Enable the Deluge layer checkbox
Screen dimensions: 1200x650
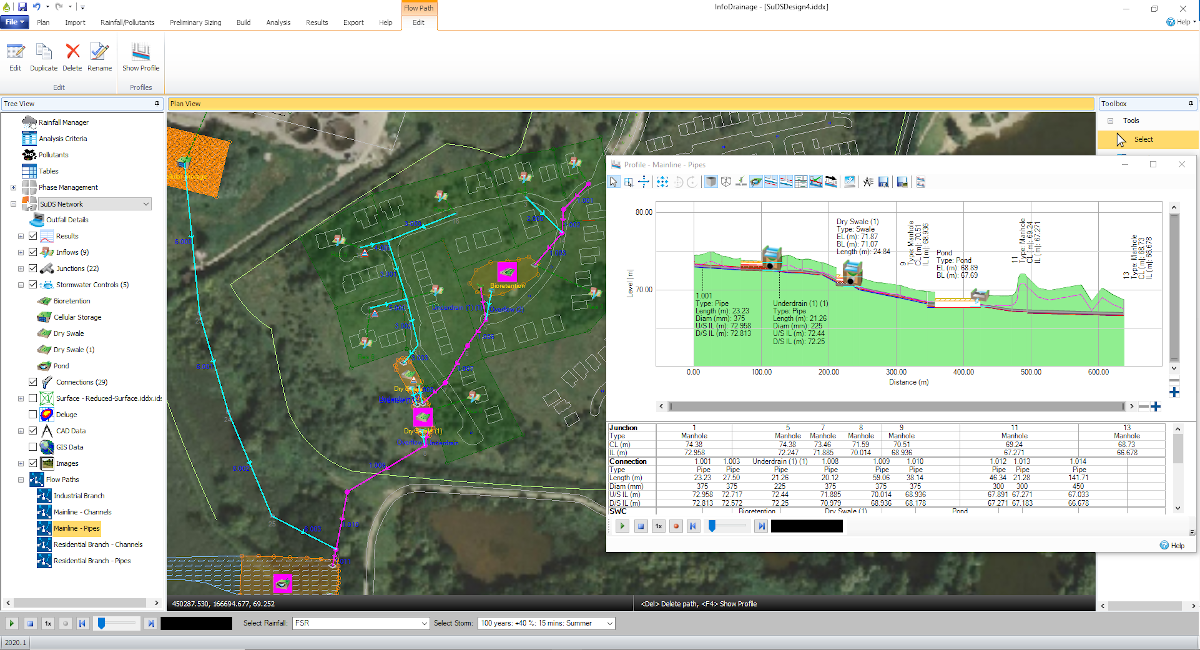[x=34, y=414]
